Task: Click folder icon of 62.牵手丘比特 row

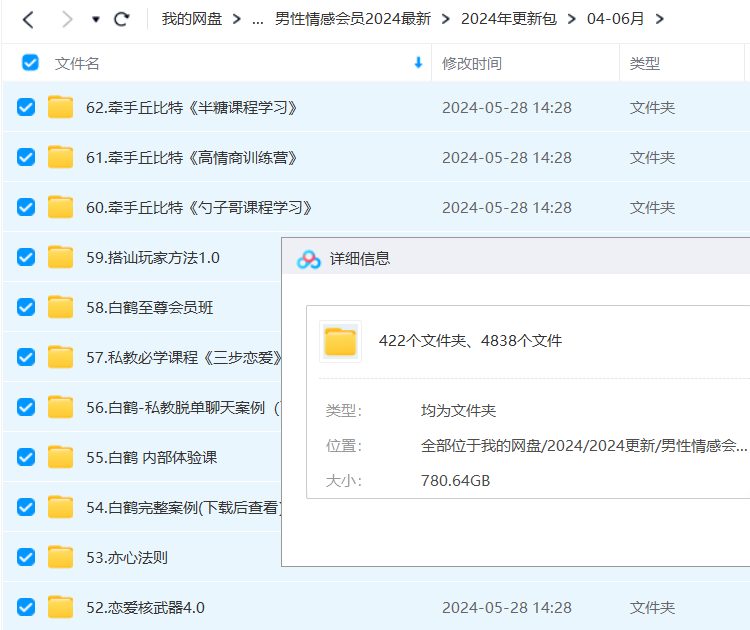Action: click(60, 107)
